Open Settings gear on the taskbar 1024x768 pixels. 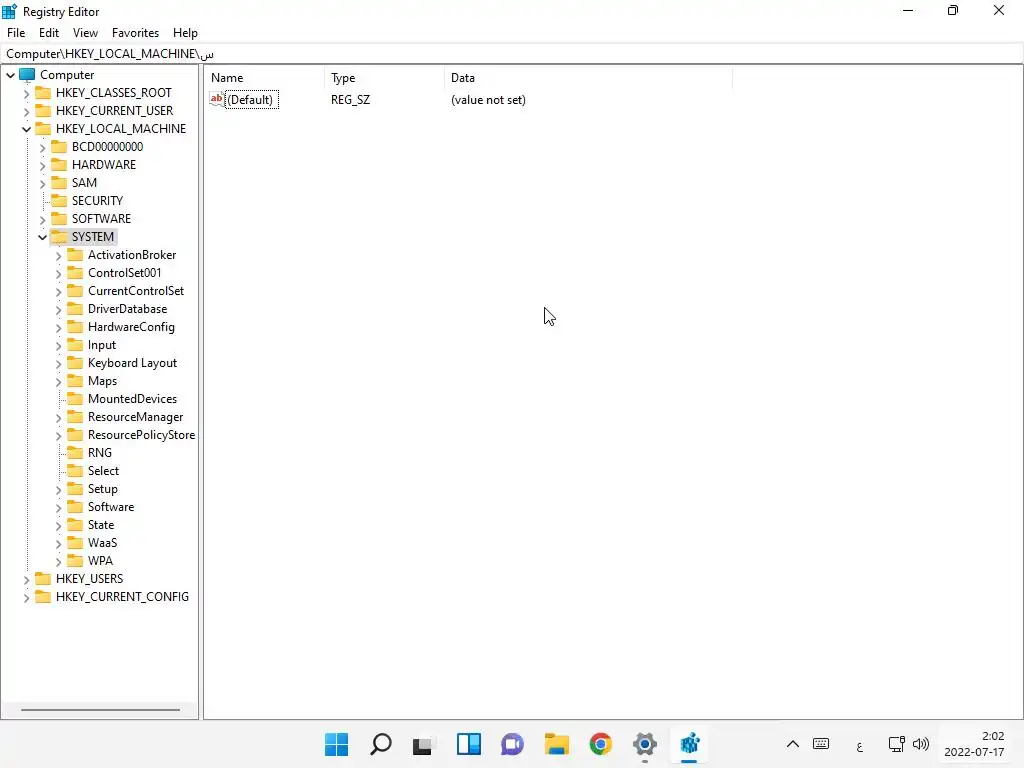click(645, 744)
